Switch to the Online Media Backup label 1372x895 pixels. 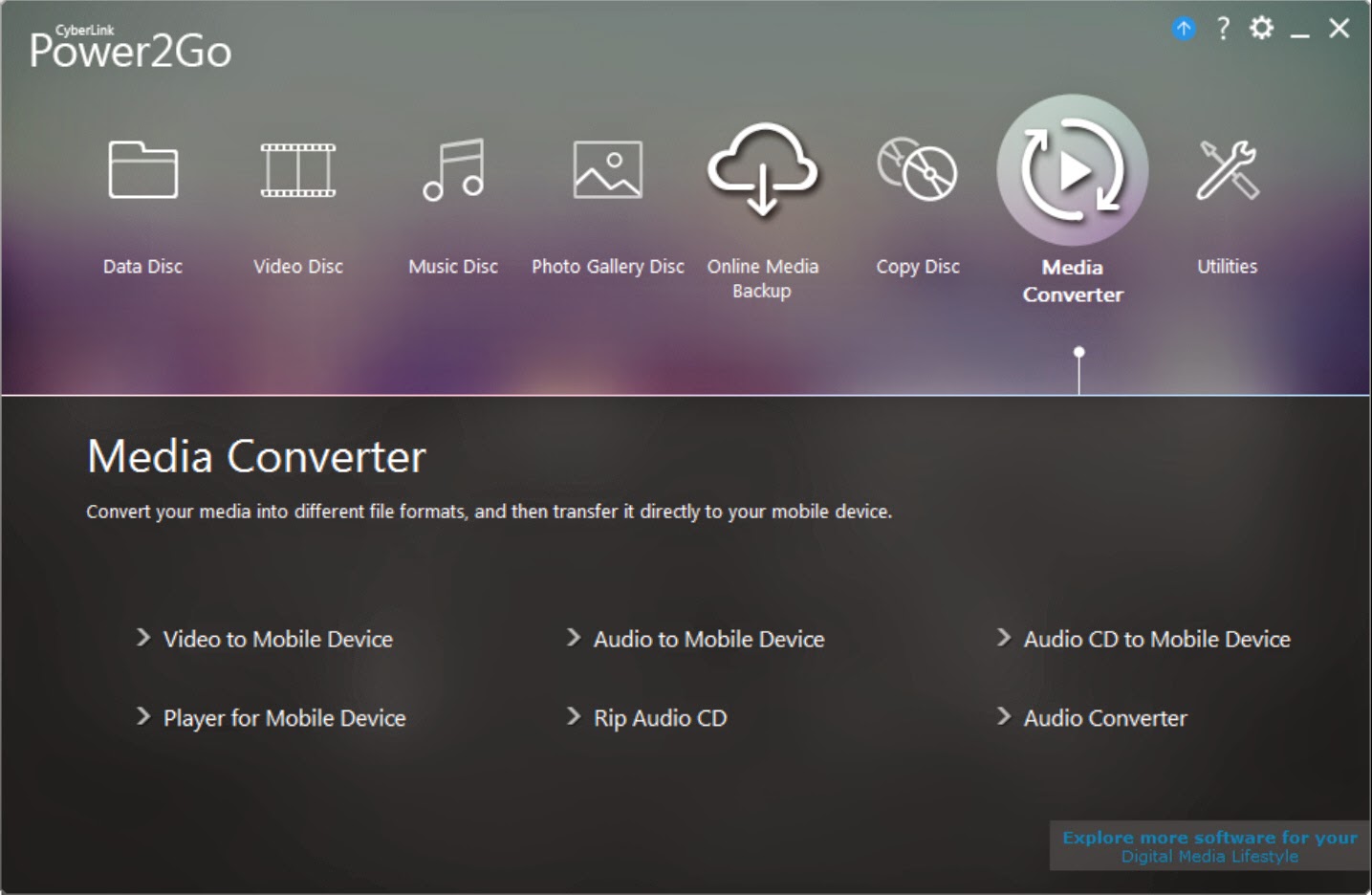[762, 278]
